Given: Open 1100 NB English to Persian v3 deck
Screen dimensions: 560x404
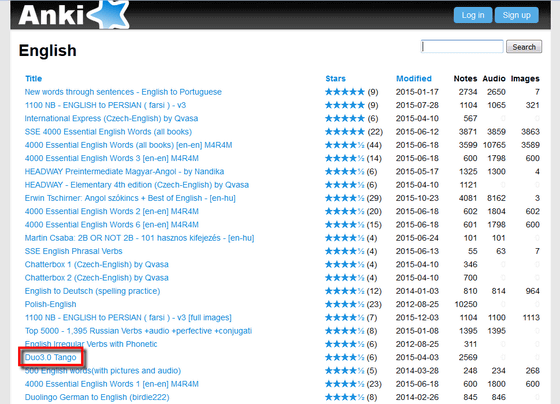Looking at the screenshot, I should click(105, 105).
